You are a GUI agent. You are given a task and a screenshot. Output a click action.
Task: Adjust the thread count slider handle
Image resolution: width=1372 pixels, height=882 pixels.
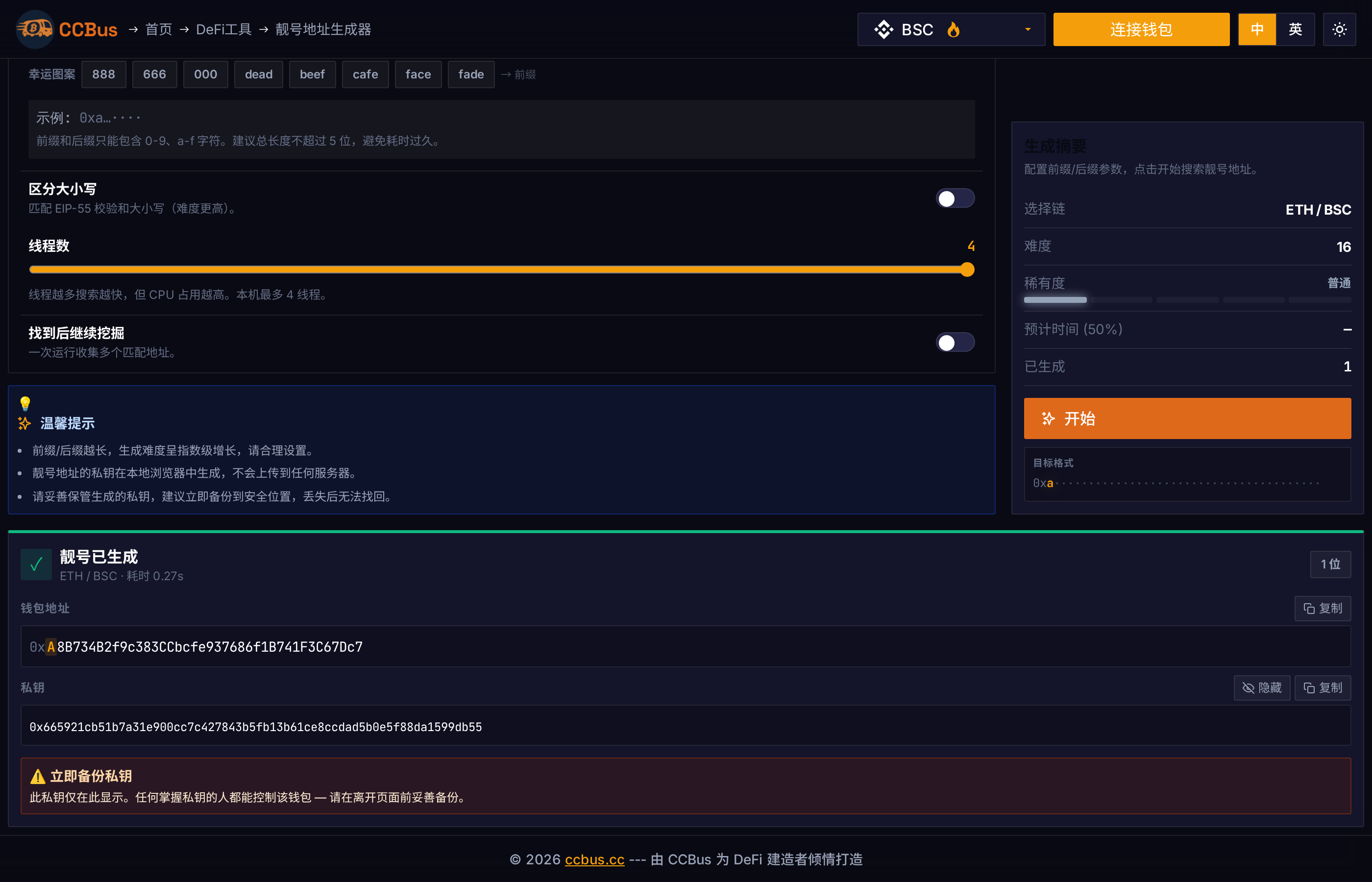point(967,270)
